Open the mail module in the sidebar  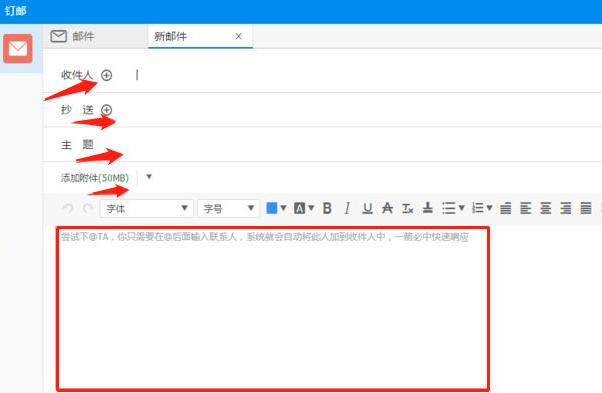pos(18,48)
